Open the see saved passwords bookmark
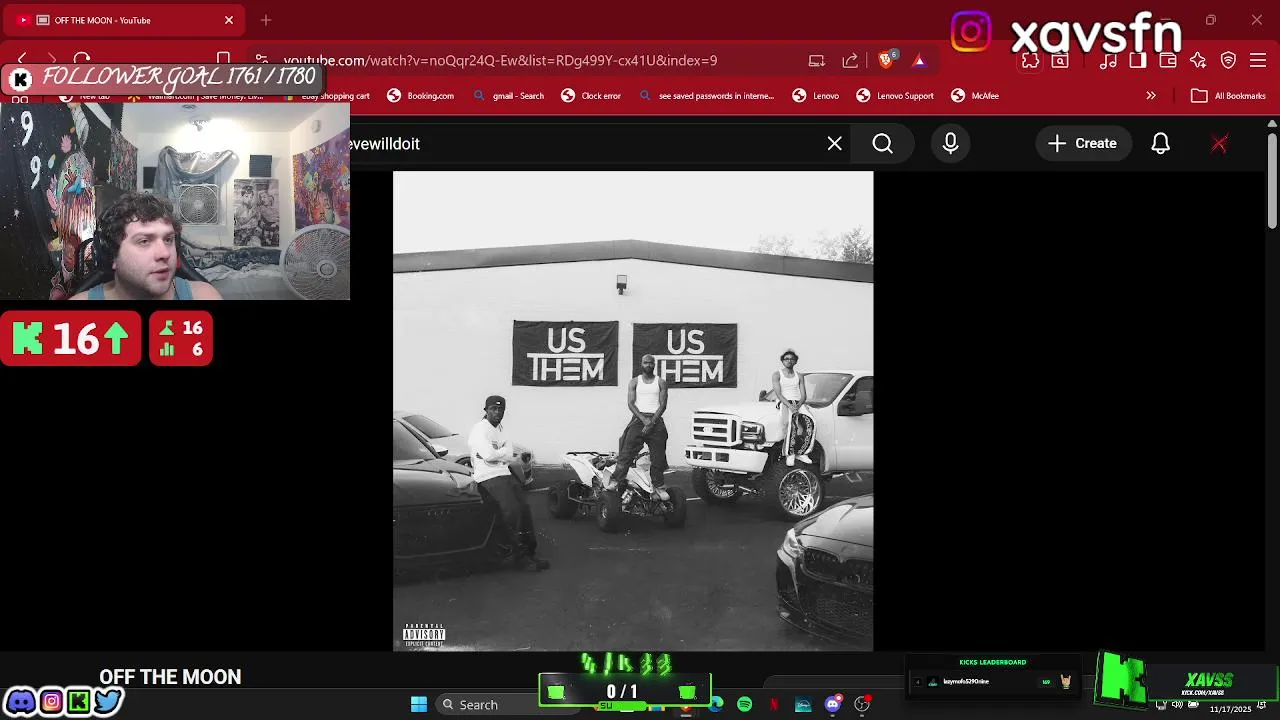Viewport: 1280px width, 720px height. pyautogui.click(x=705, y=96)
